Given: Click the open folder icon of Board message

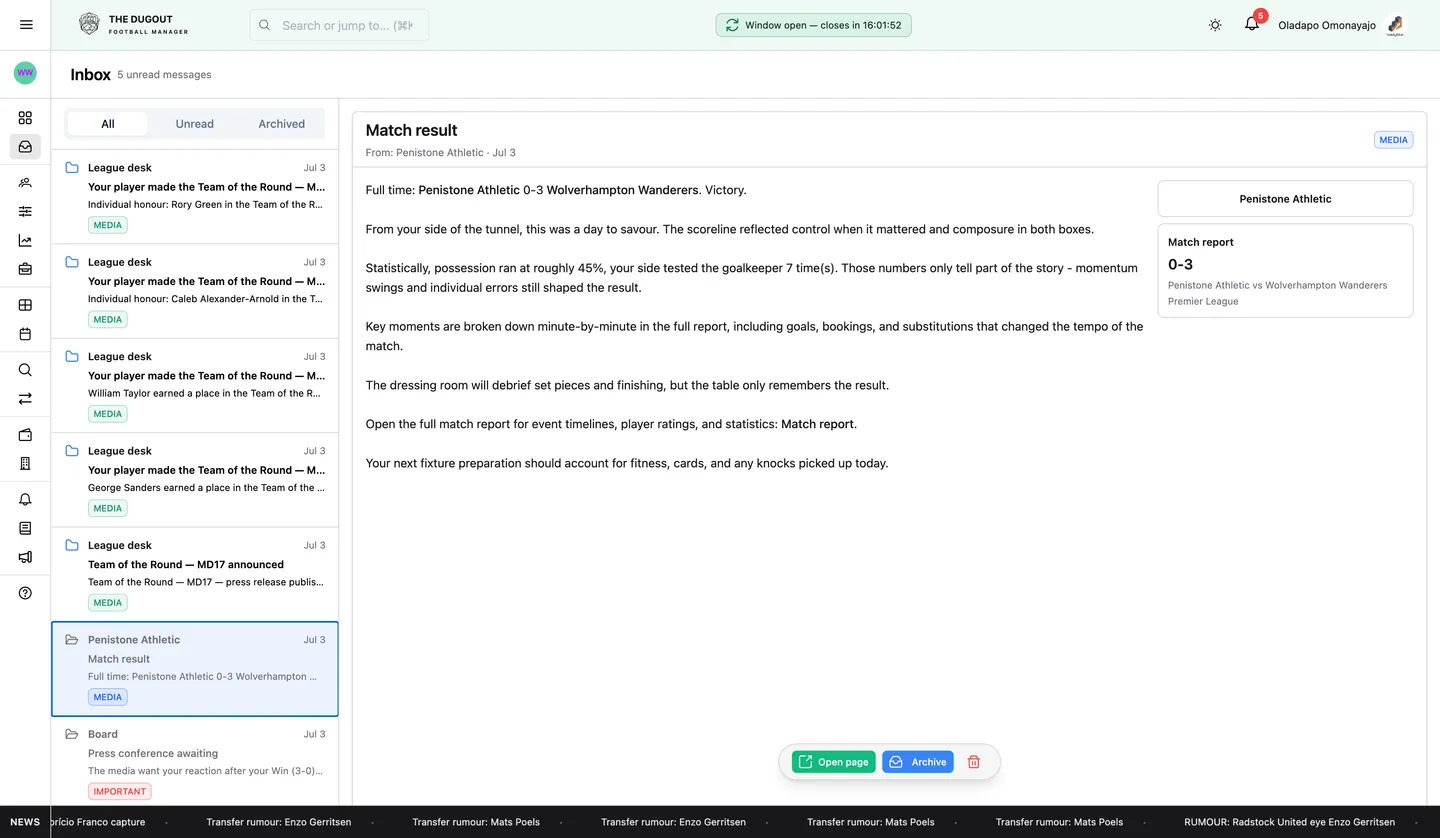Looking at the screenshot, I should (x=72, y=734).
